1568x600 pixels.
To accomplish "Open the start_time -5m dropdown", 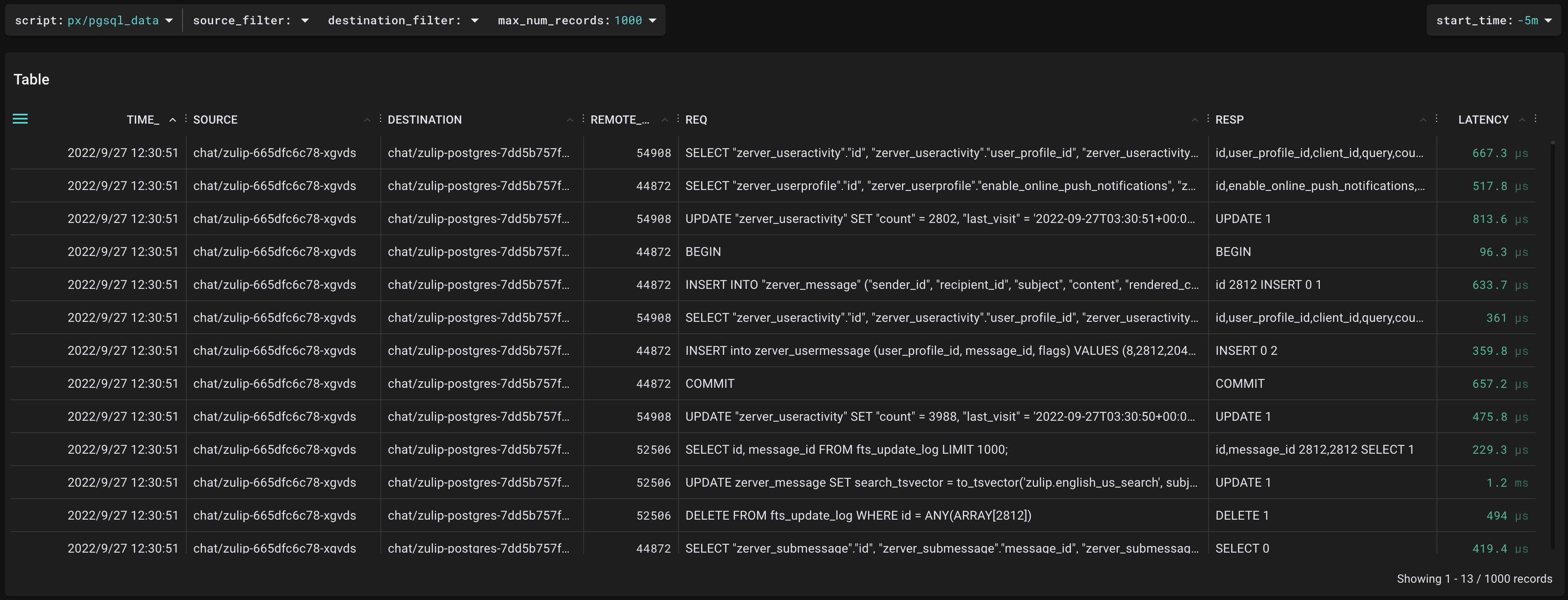I will point(1494,20).
